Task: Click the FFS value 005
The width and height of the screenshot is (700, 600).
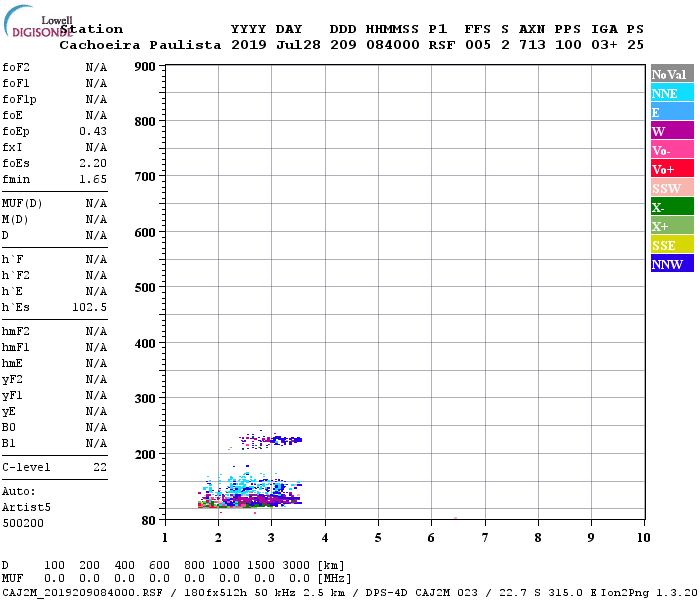Action: point(478,45)
